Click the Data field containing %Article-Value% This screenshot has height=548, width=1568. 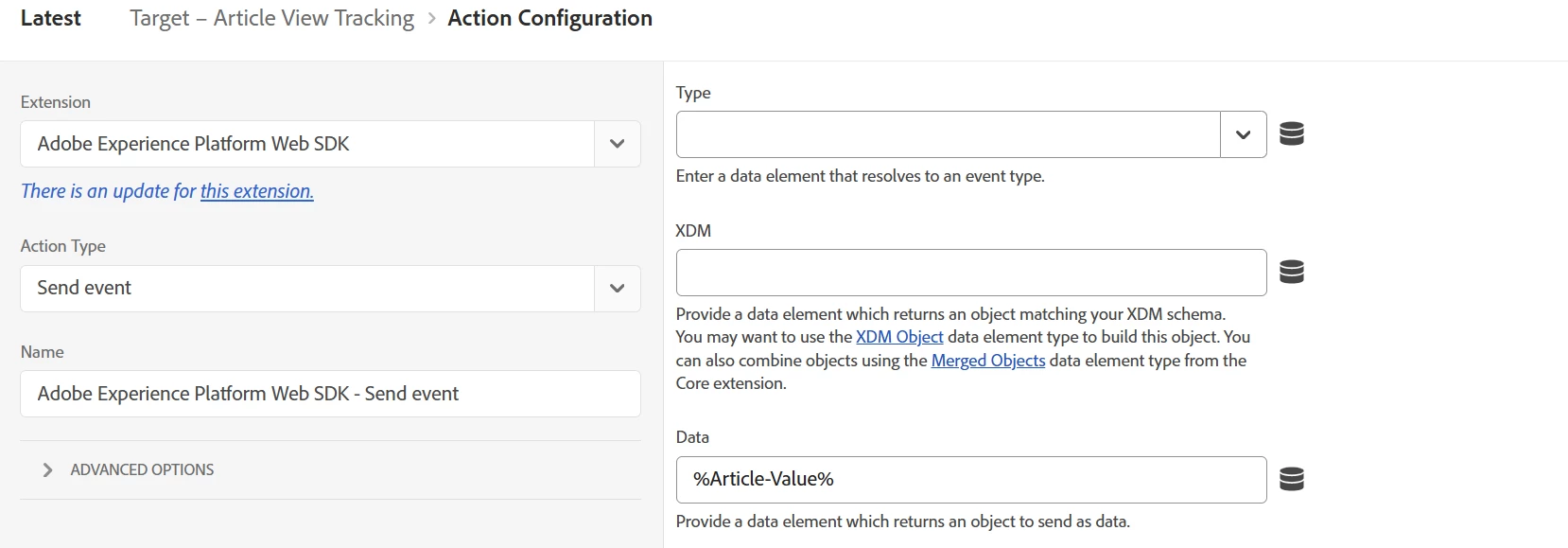pyautogui.click(x=970, y=480)
